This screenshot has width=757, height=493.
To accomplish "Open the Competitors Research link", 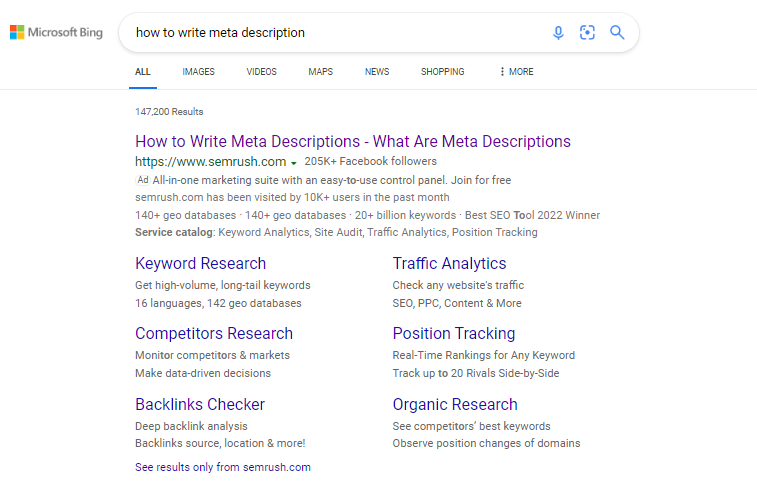I will (x=214, y=334).
